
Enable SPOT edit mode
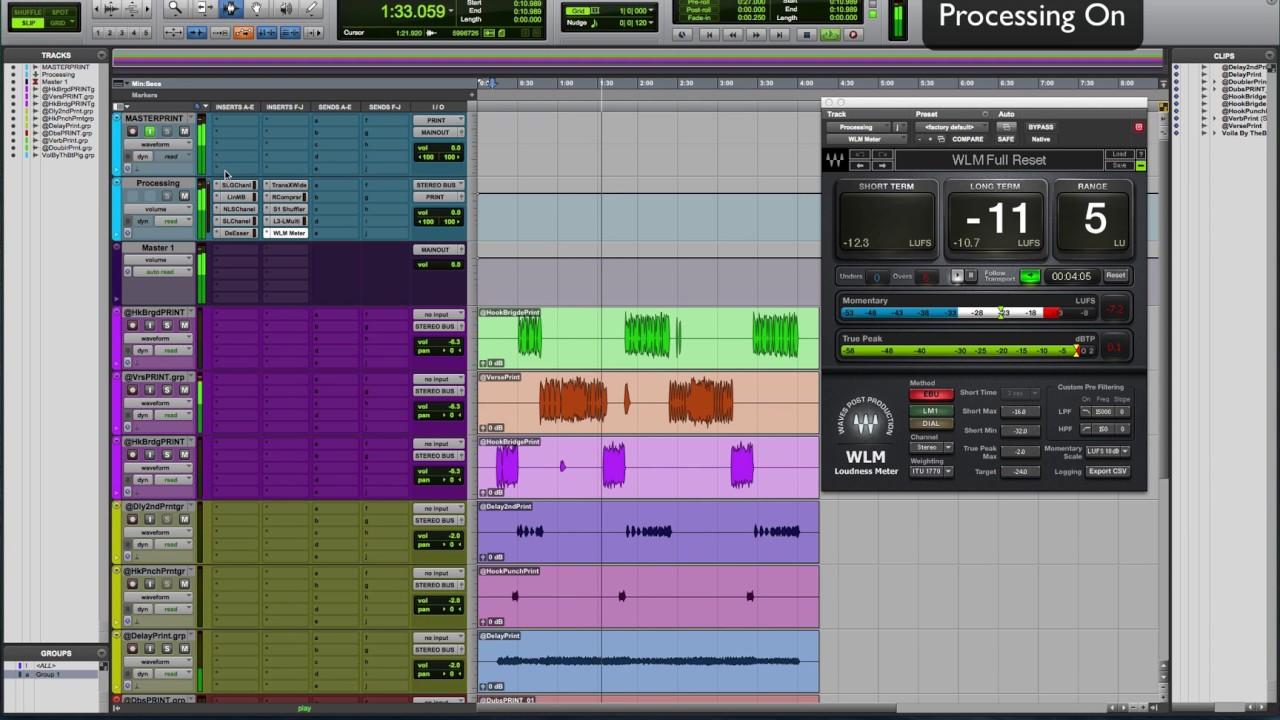coord(61,11)
